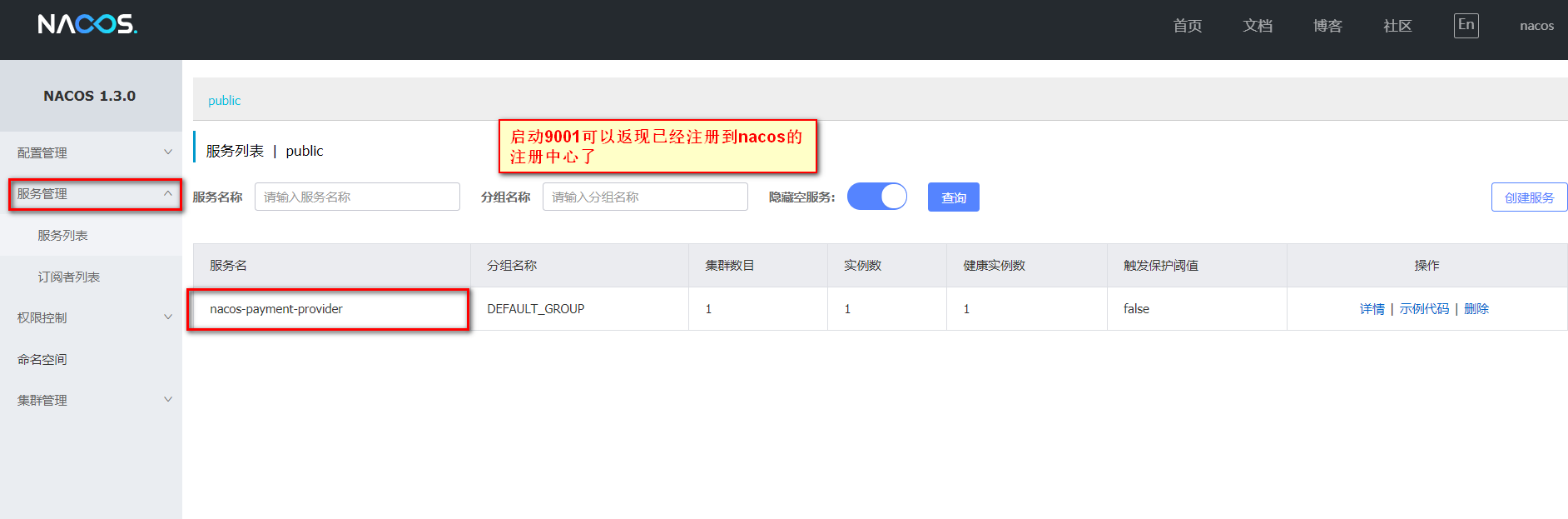Screen dimensions: 1568x519
Task: Click the 实例数 column header
Action: 887,266
